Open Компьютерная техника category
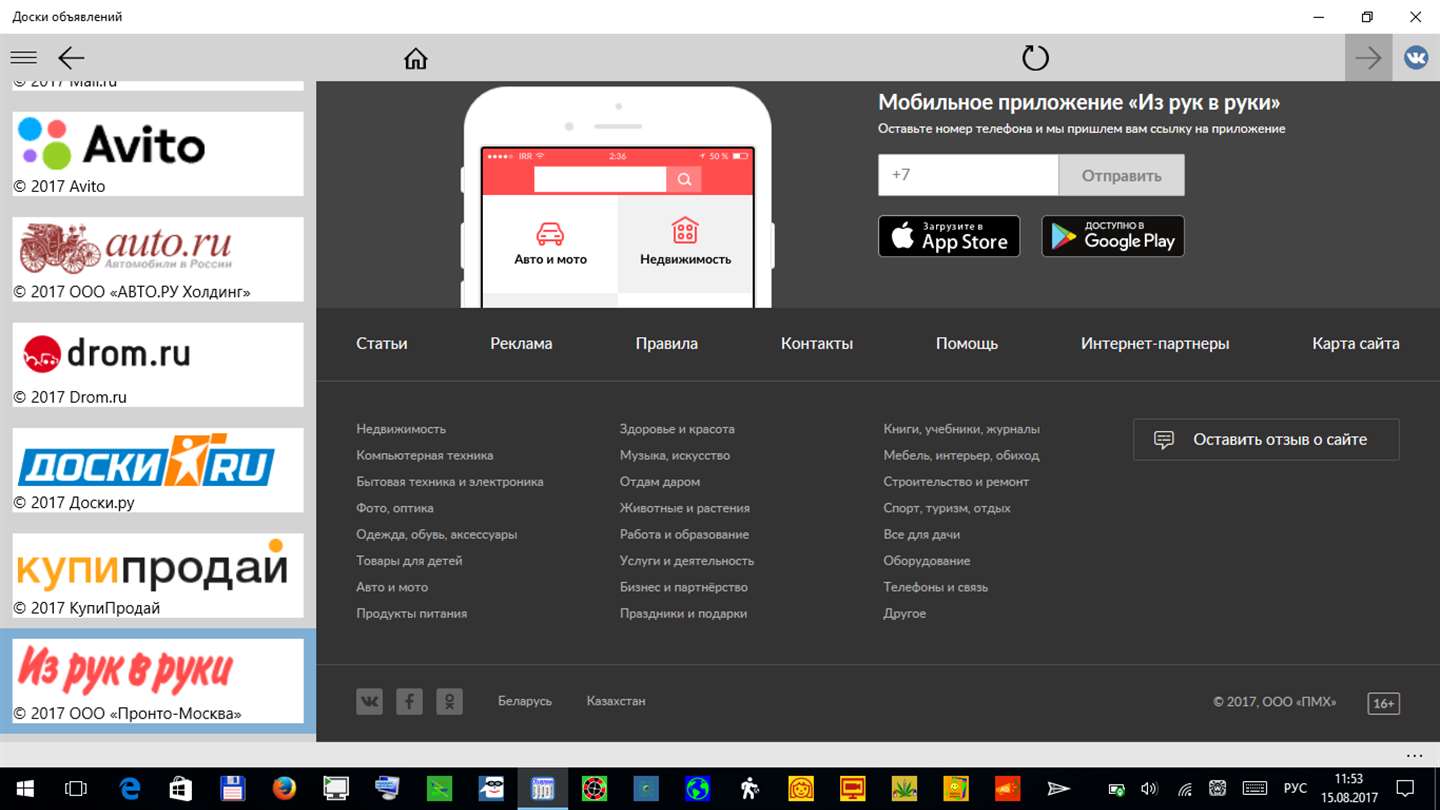Image resolution: width=1440 pixels, height=810 pixels. (425, 455)
